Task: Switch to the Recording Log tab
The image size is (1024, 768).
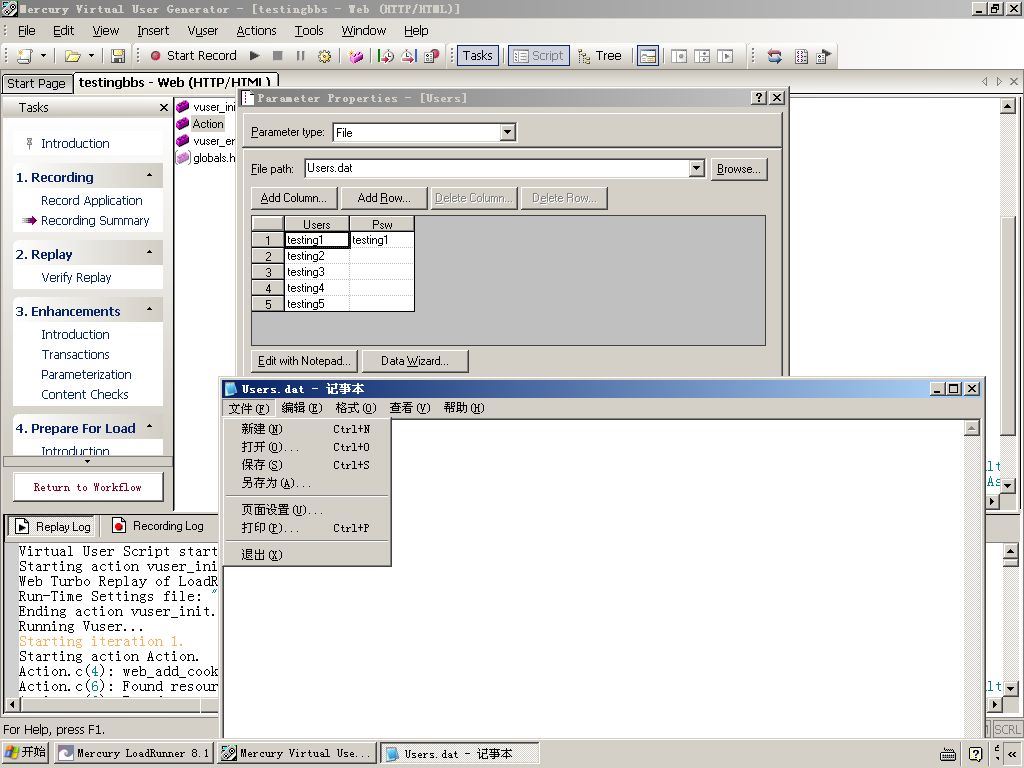Action: [158, 526]
